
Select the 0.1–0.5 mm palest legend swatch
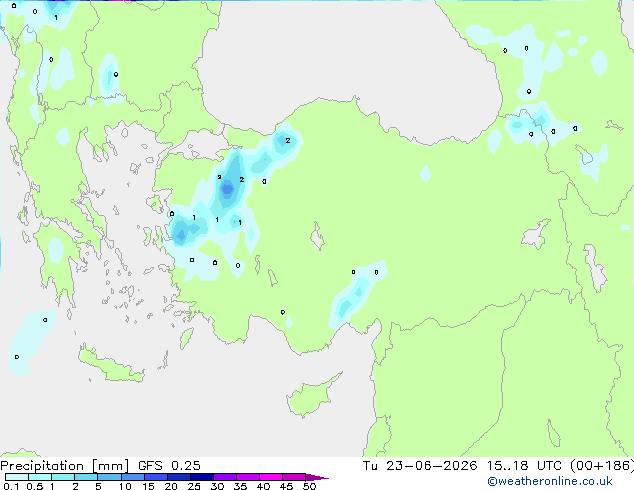click(17, 477)
